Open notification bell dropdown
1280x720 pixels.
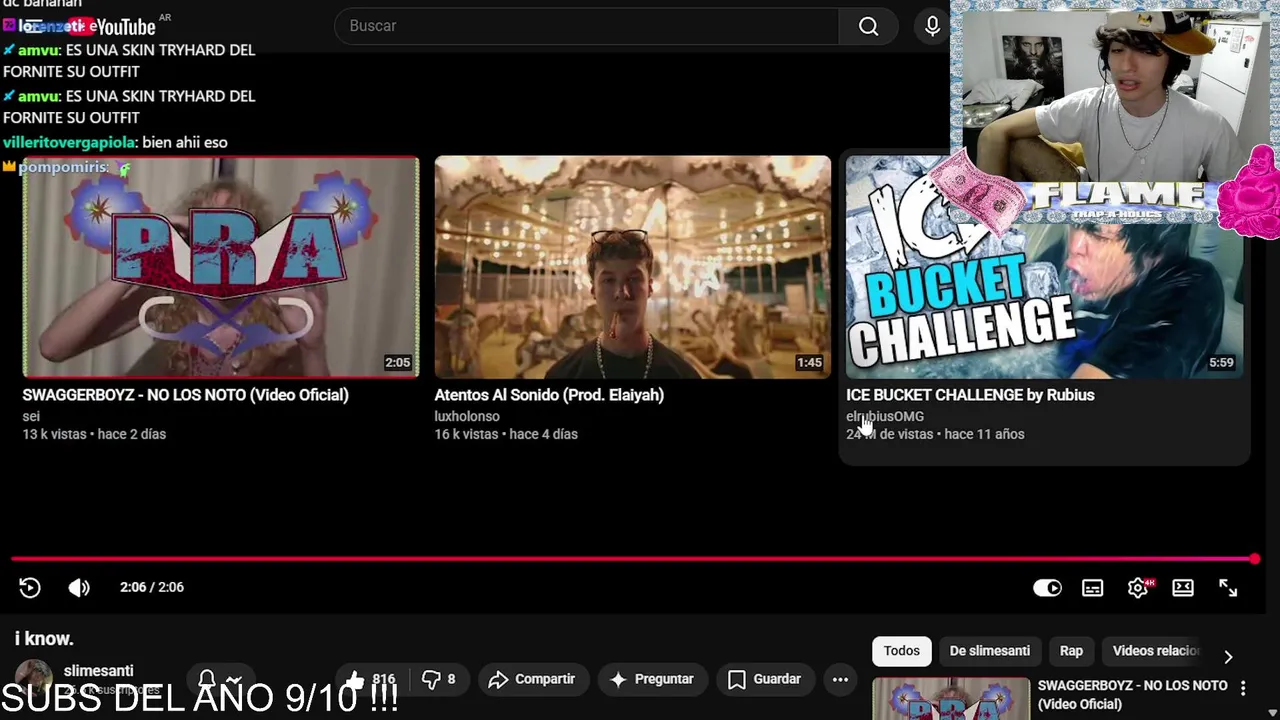(220, 680)
